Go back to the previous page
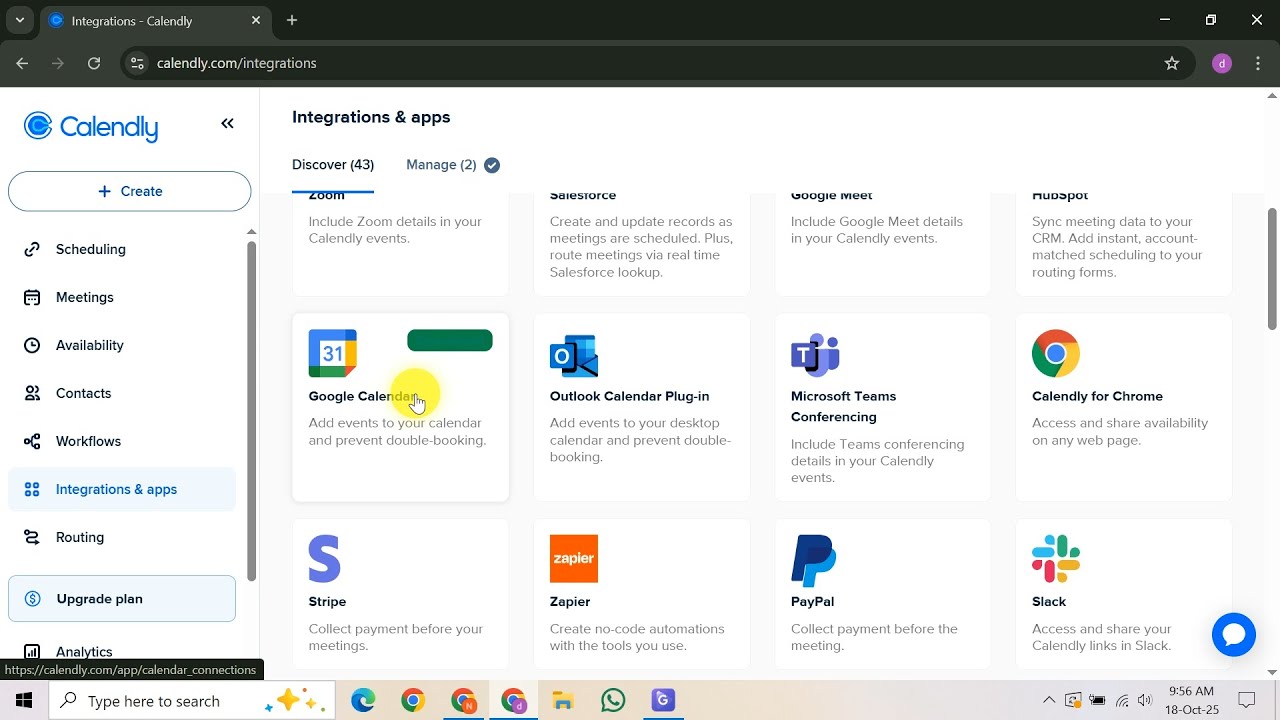This screenshot has width=1280, height=720. pyautogui.click(x=22, y=63)
